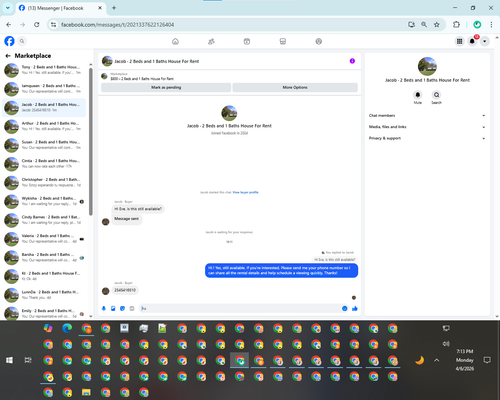Open the taskbar volume icon
Screen dimensions: 500x400
click(x=446, y=344)
